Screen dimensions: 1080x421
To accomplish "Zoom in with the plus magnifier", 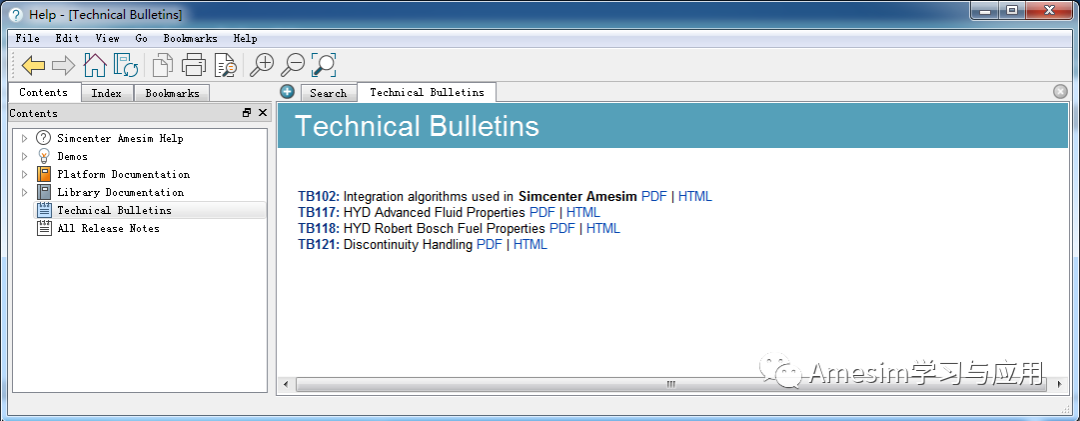I will coord(262,65).
